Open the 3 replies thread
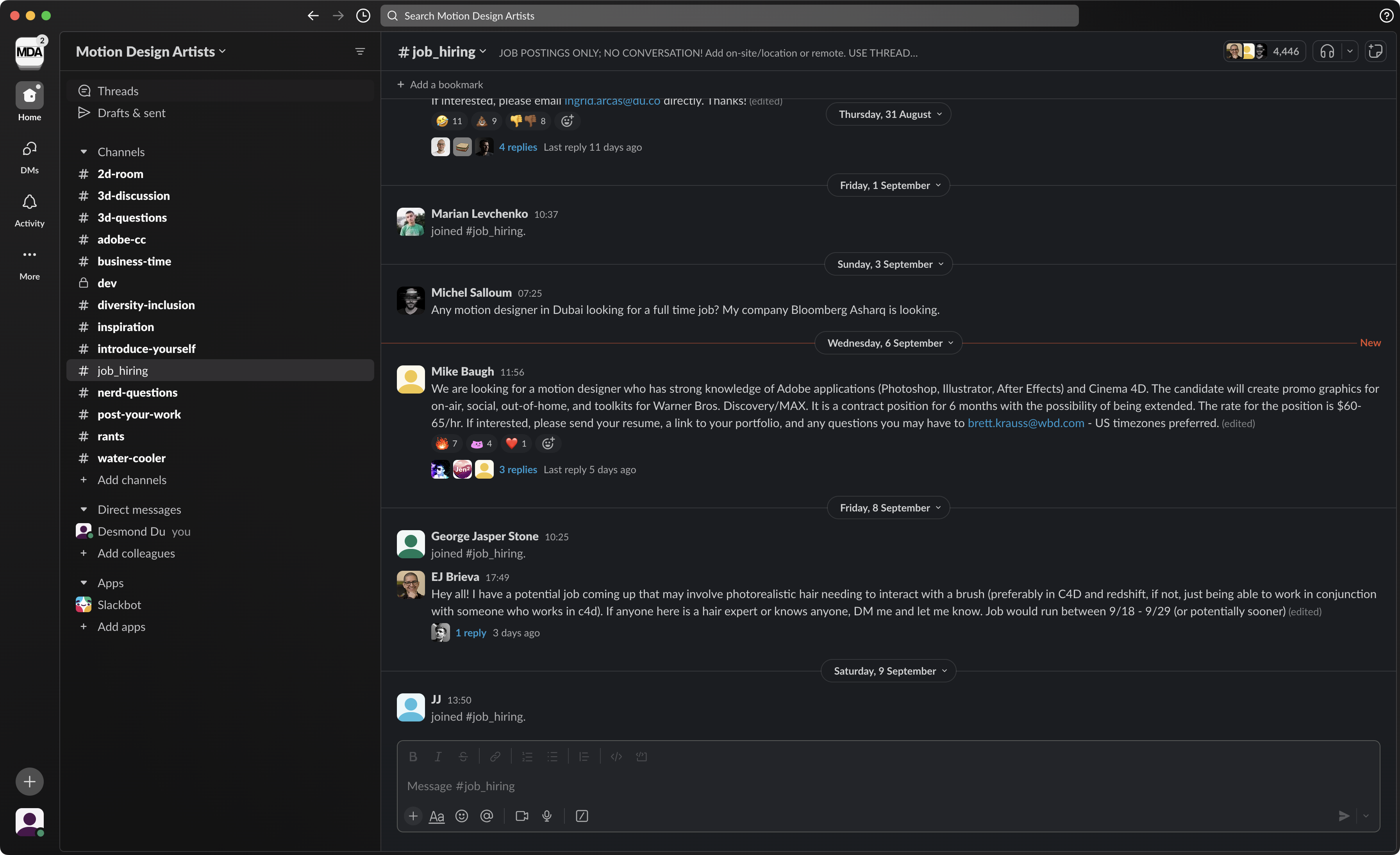Screen dimensions: 1400x855 coord(518,470)
